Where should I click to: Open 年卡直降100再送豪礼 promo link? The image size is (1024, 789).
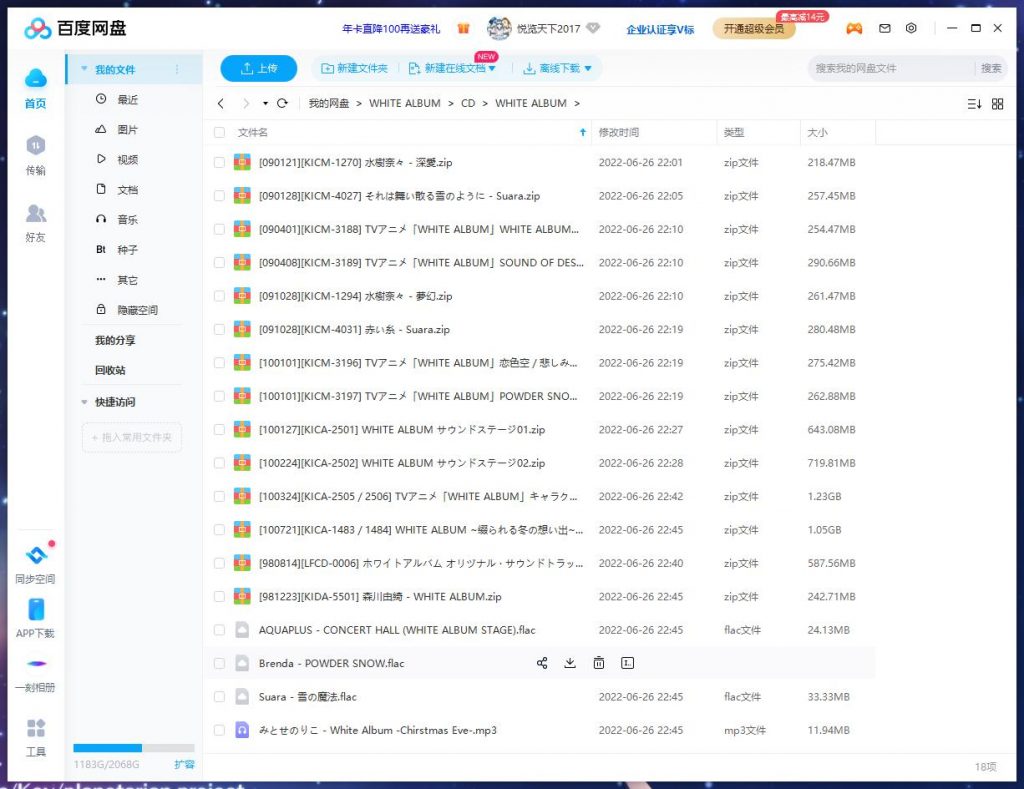click(x=391, y=29)
